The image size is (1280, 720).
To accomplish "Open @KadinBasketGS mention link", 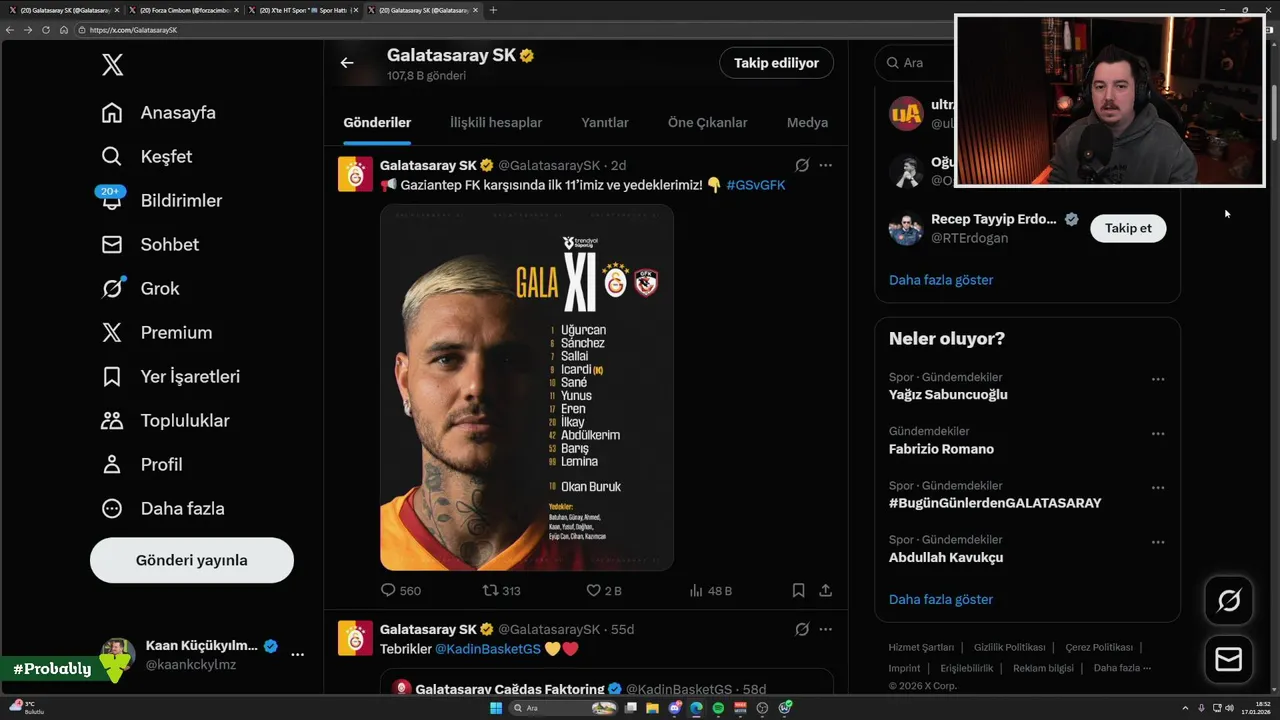I will pos(488,649).
